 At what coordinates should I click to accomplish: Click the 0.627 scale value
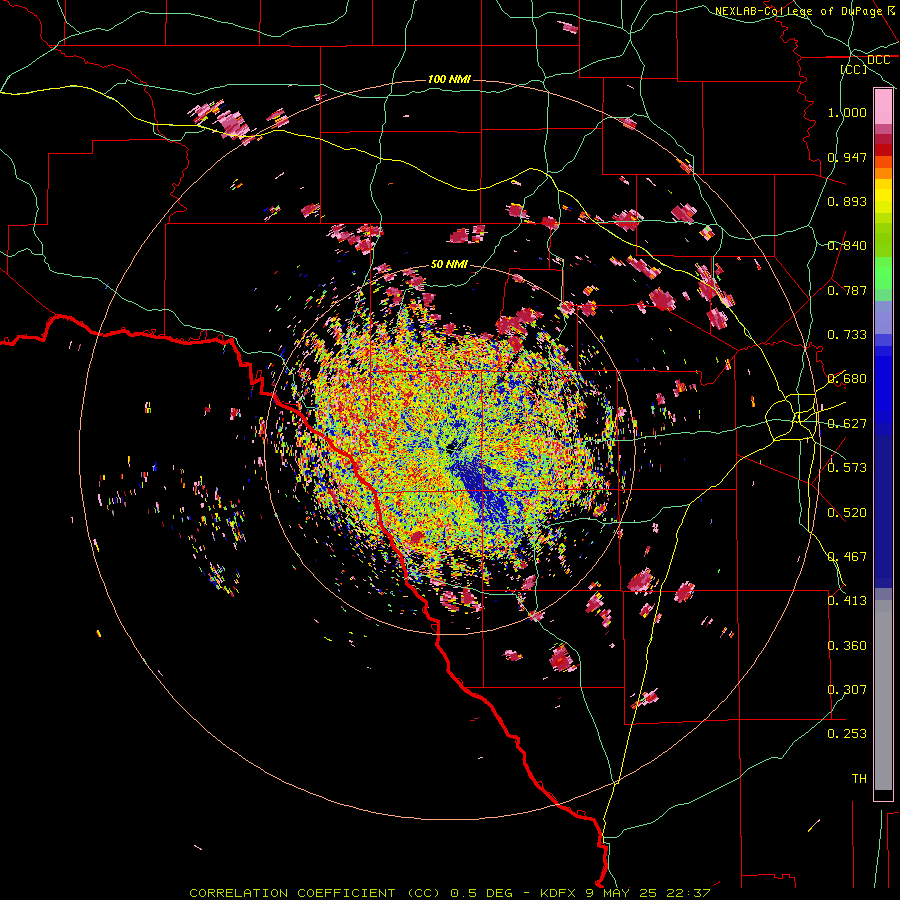point(847,423)
